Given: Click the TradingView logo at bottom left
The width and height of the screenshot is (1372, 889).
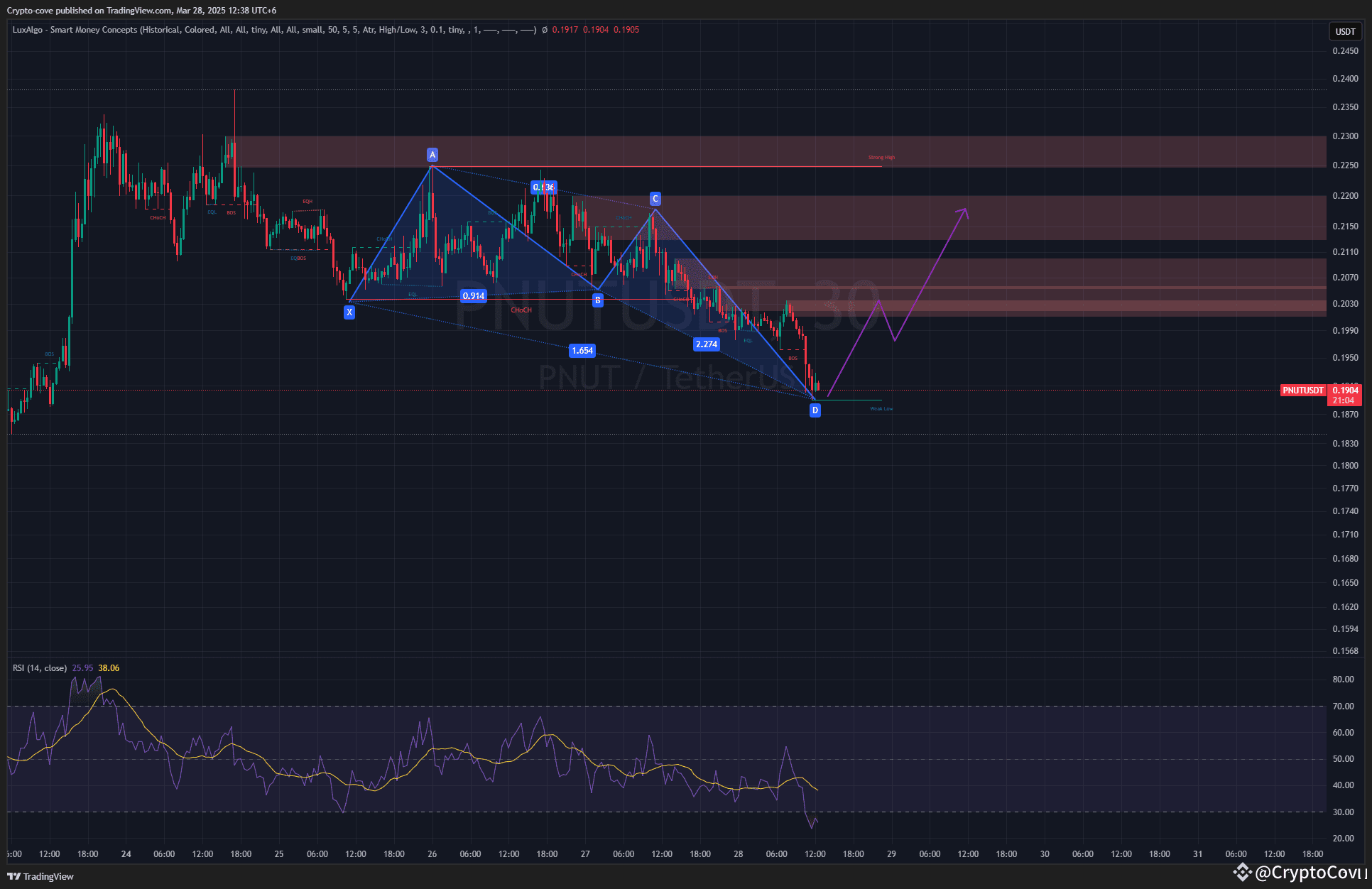Looking at the screenshot, I should 39,876.
